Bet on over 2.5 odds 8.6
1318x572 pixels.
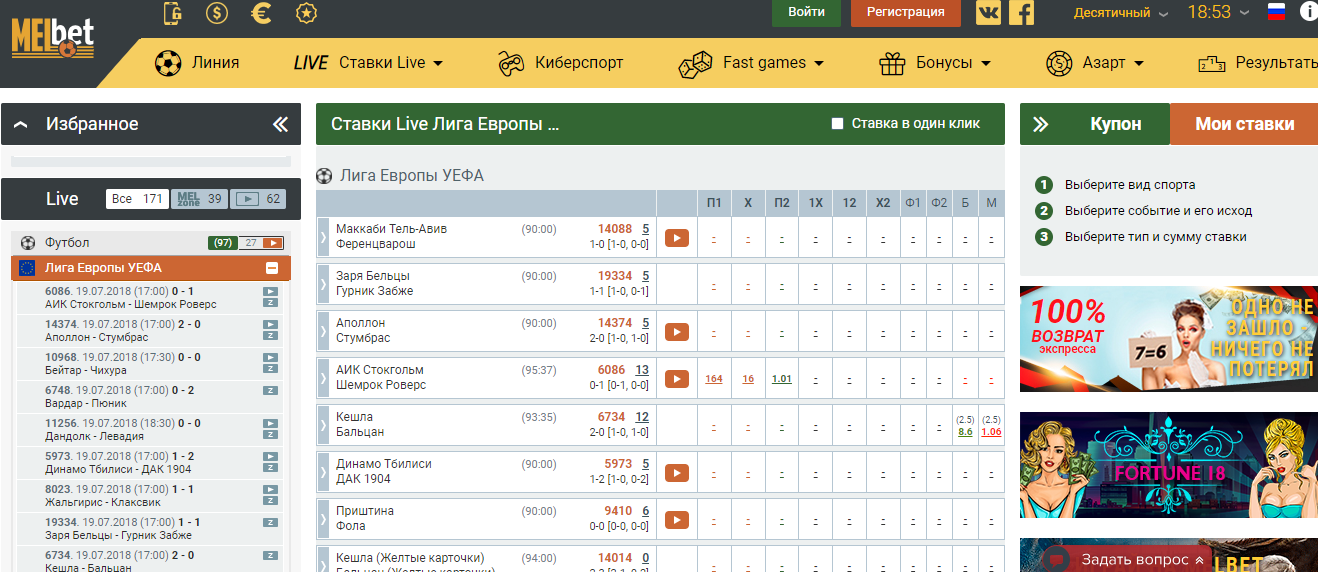point(965,432)
